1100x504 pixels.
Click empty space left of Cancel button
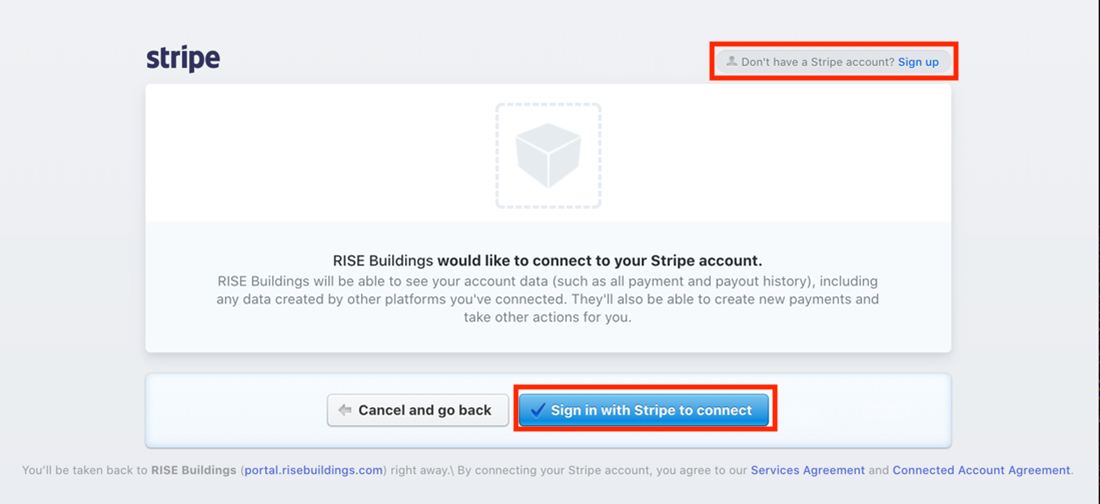pyautogui.click(x=236, y=410)
